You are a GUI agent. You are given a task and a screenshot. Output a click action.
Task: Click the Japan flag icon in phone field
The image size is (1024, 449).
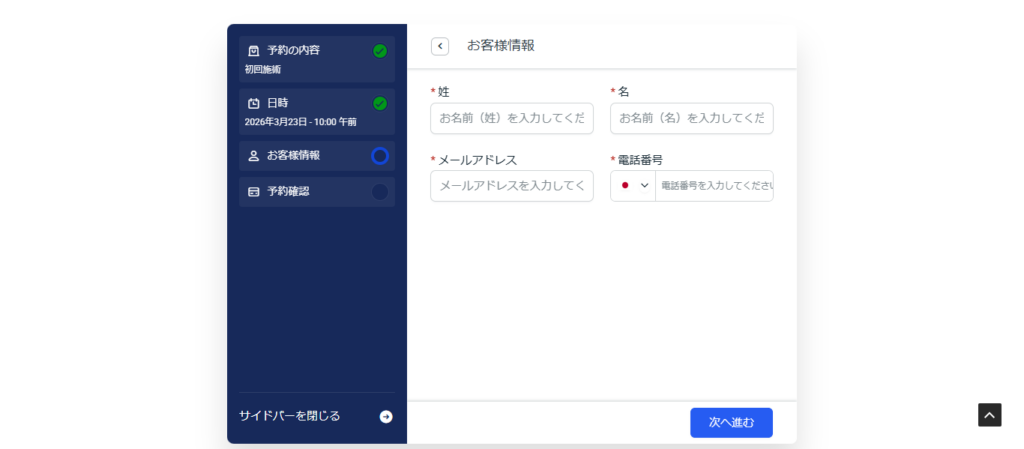[625, 186]
